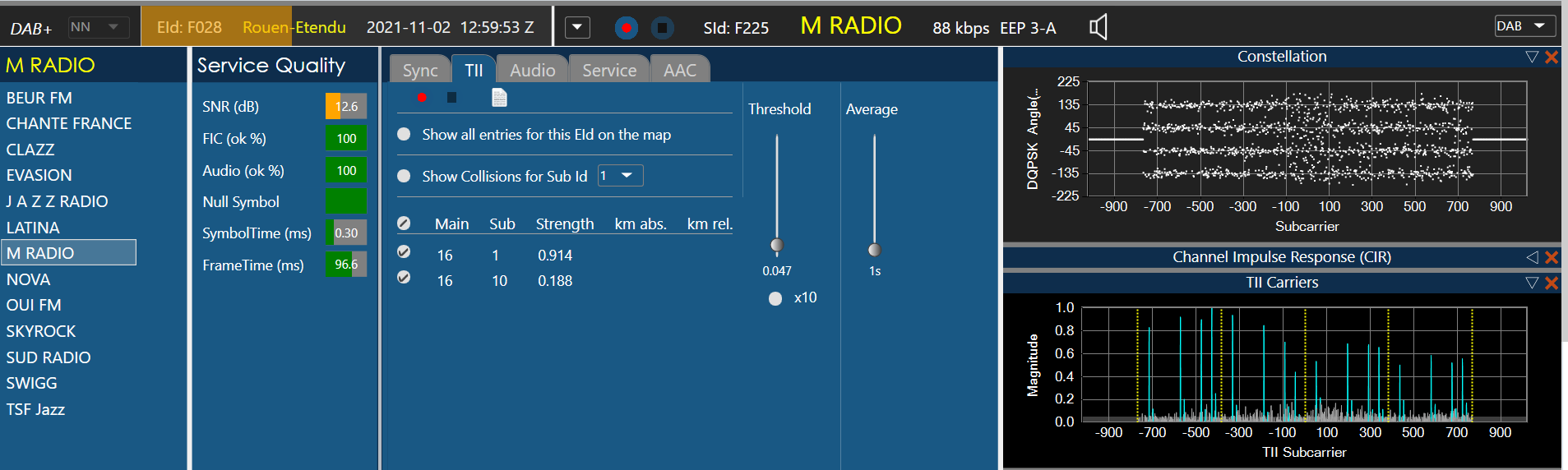The image size is (1568, 470).
Task: Start recording with the top bar red record button
Action: pyautogui.click(x=627, y=28)
